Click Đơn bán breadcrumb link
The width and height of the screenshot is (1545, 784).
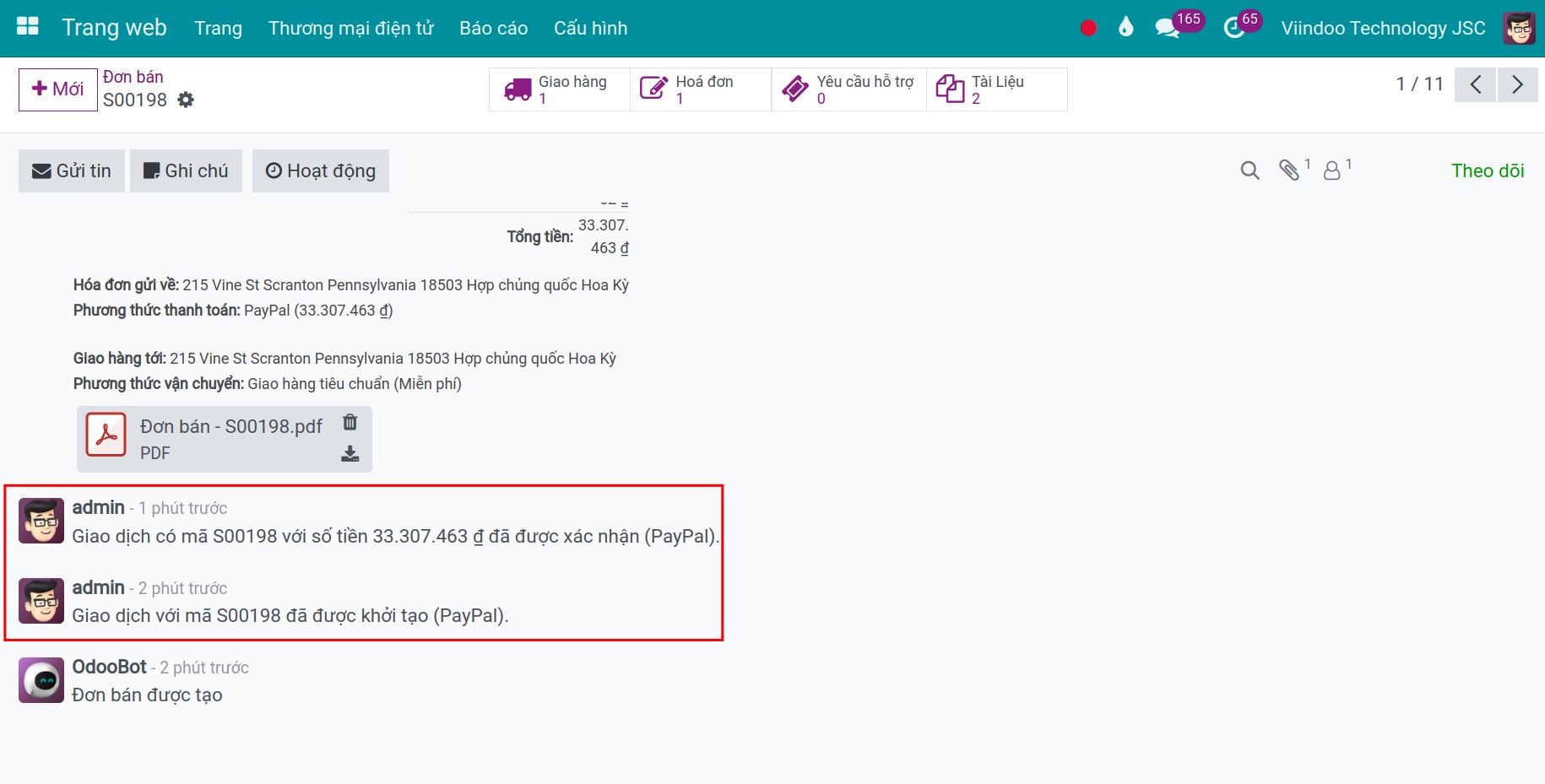(x=133, y=77)
